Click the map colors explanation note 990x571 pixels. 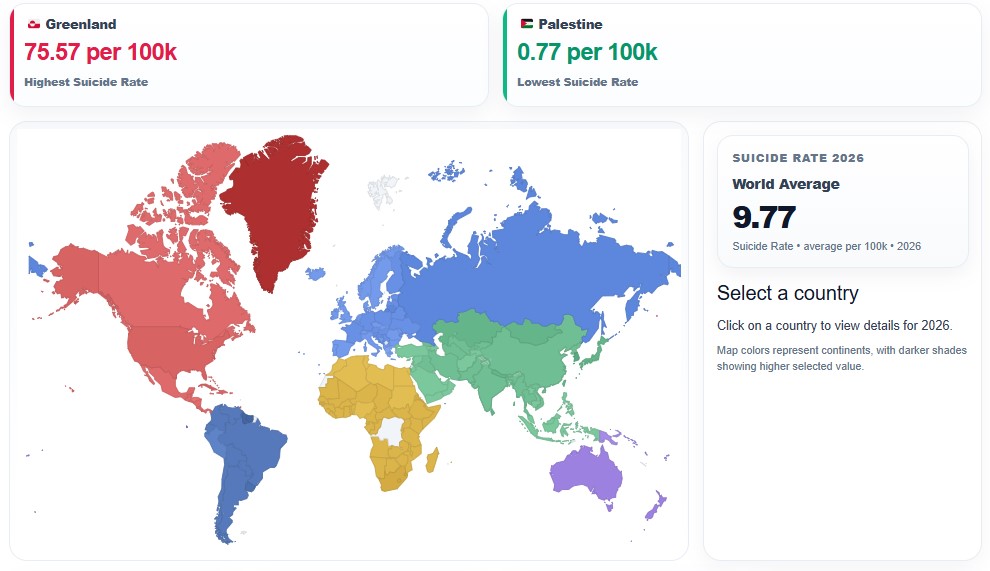[x=842, y=358]
